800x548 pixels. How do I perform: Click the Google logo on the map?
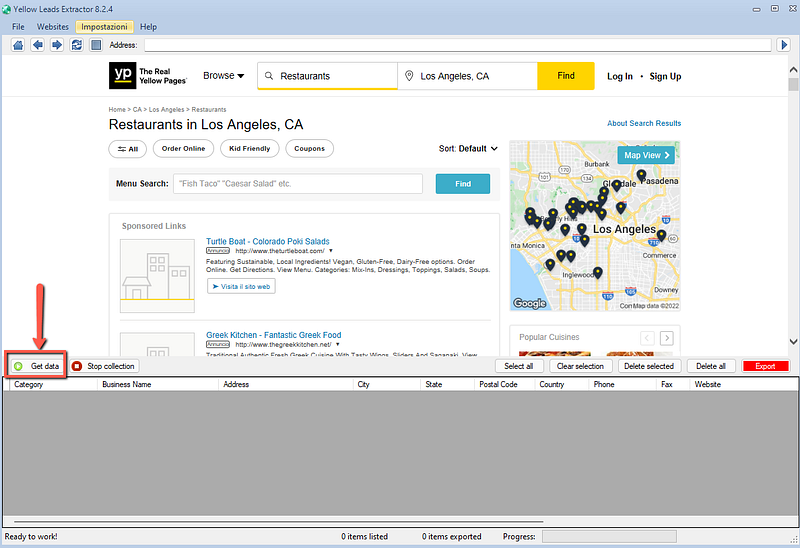click(530, 303)
